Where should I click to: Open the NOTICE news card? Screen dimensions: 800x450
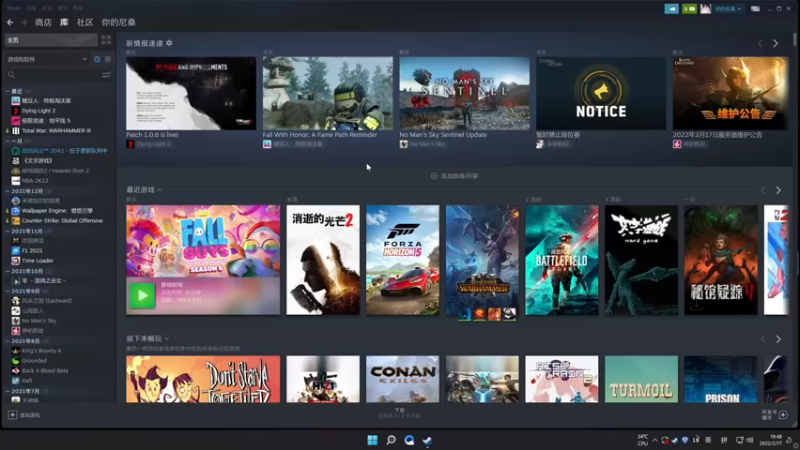(601, 93)
